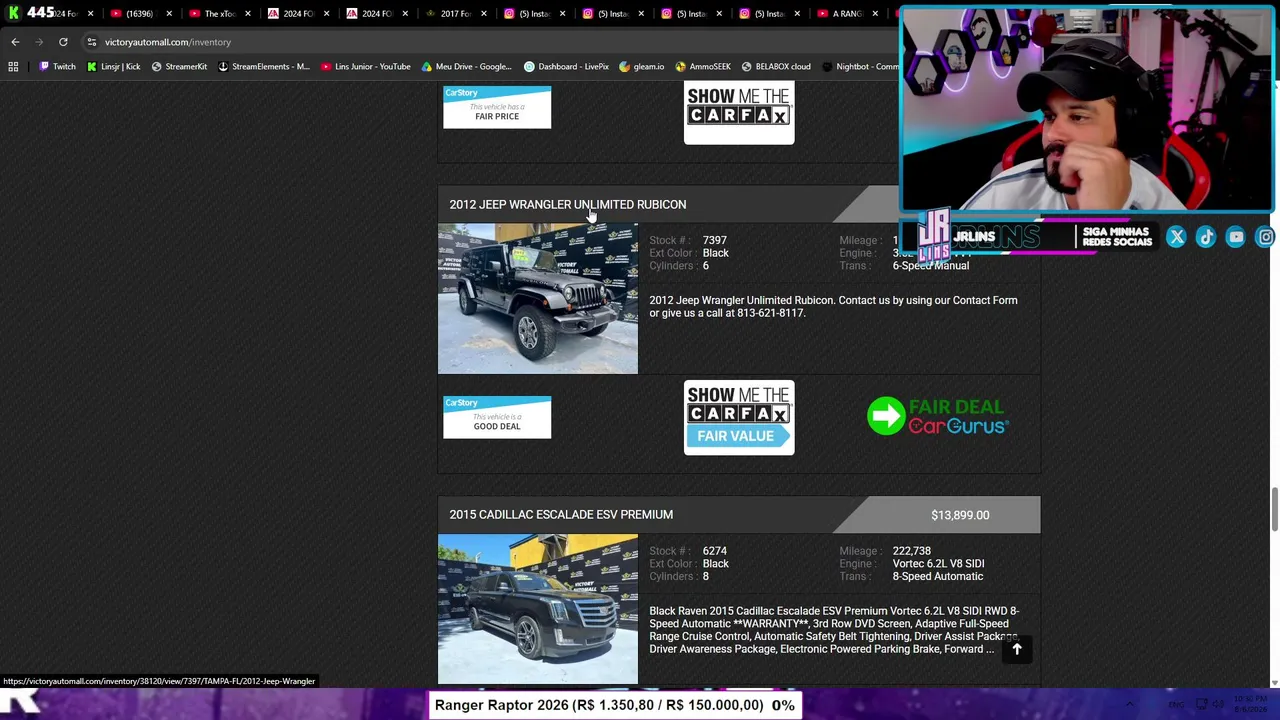This screenshot has width=1280, height=720.
Task: Click the page's vertical scrollbar thumb
Action: (x=1274, y=510)
